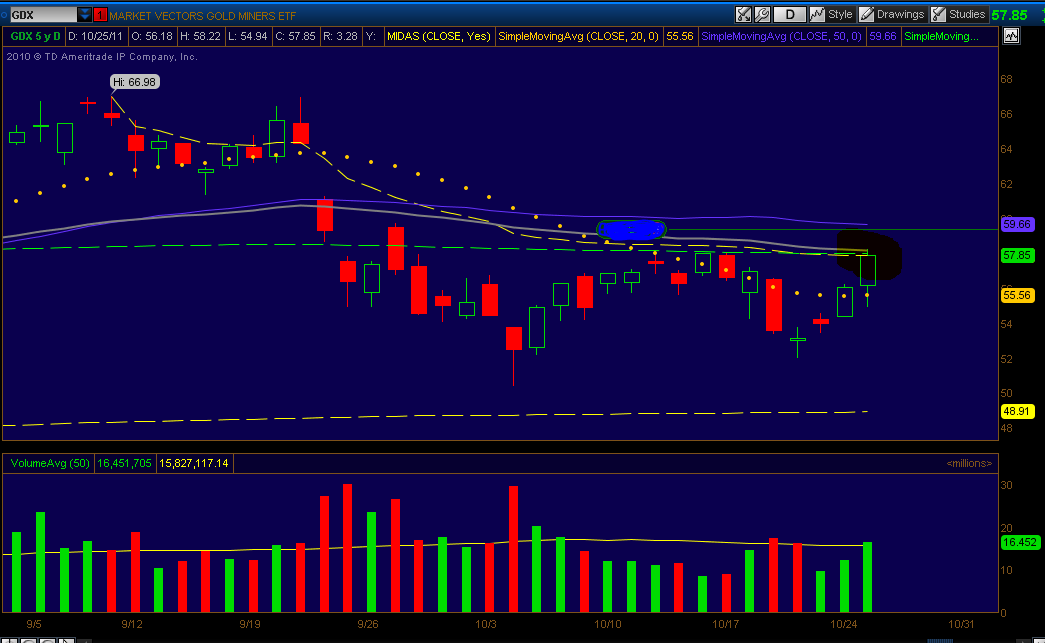Click the VolumeAvg (50) study label
Image resolution: width=1045 pixels, height=643 pixels.
click(x=50, y=463)
